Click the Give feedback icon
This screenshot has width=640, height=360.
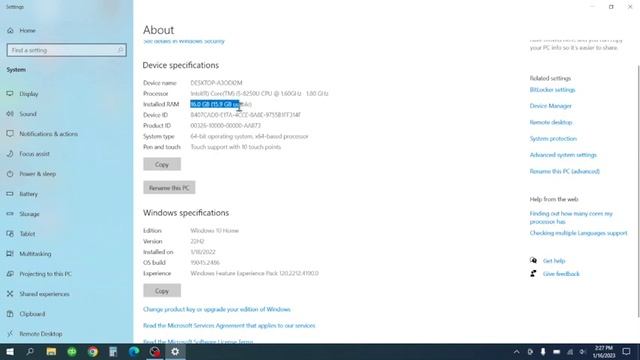tap(533, 273)
